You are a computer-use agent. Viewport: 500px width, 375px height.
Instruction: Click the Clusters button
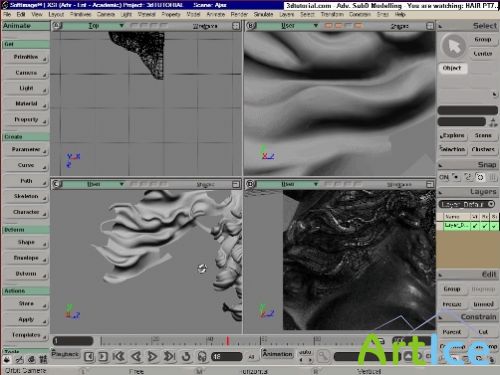click(x=483, y=149)
